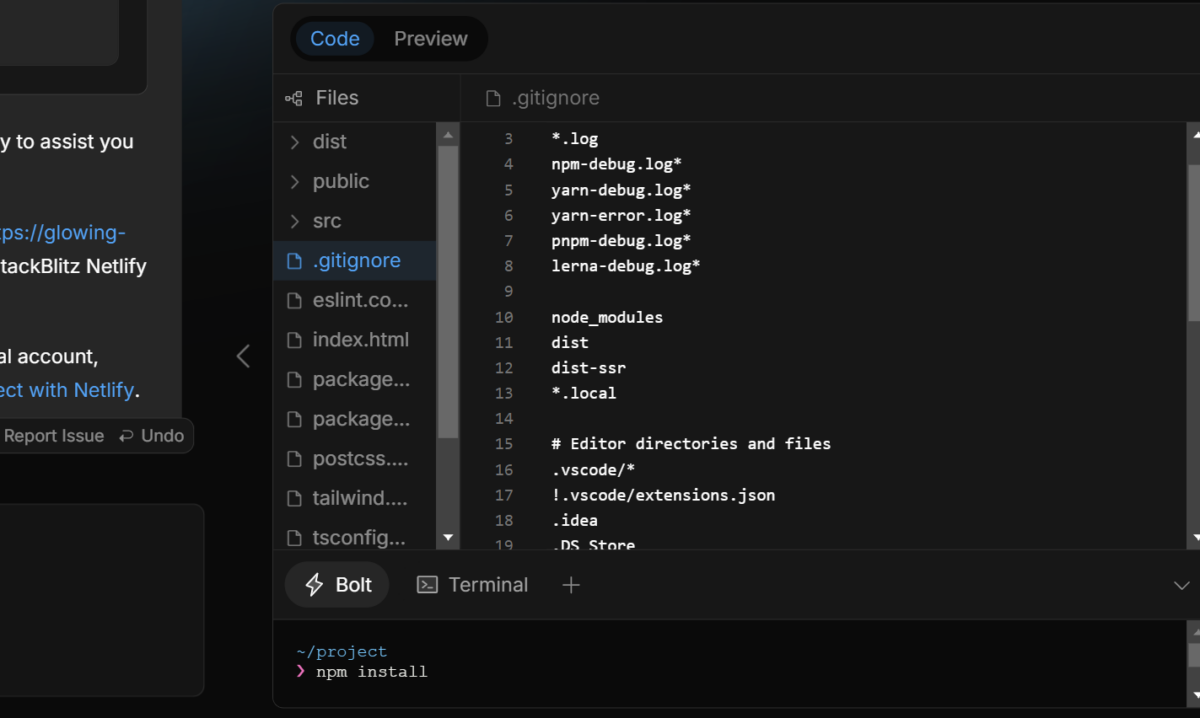Image resolution: width=1200 pixels, height=718 pixels.
Task: Open the Connect with Netlify link
Action: [66, 389]
